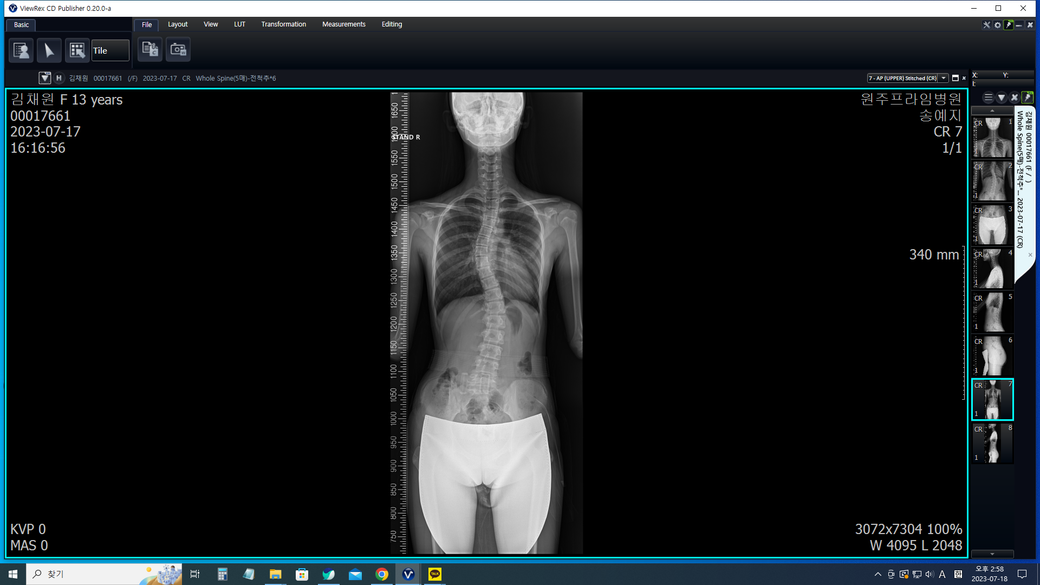The image size is (1040, 585).
Task: Open the Transformation menu
Action: tap(283, 24)
